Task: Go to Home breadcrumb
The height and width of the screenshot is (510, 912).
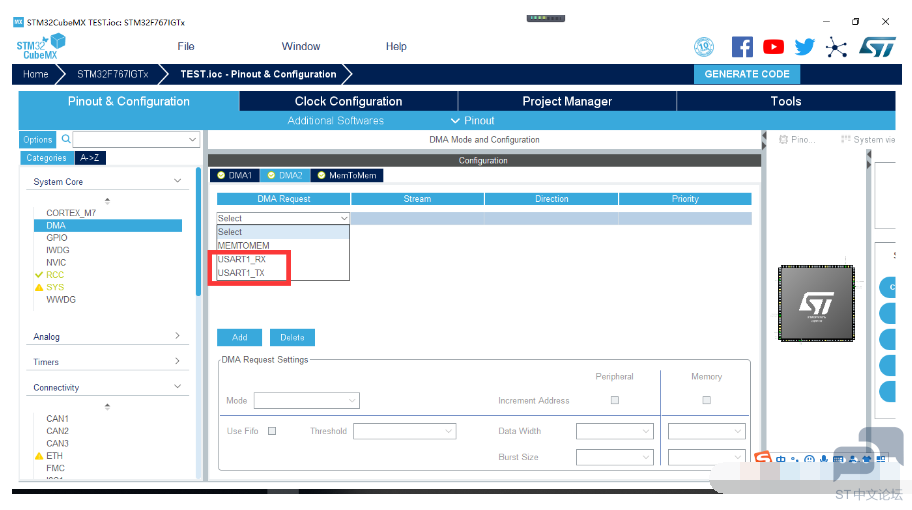Action: tap(35, 74)
